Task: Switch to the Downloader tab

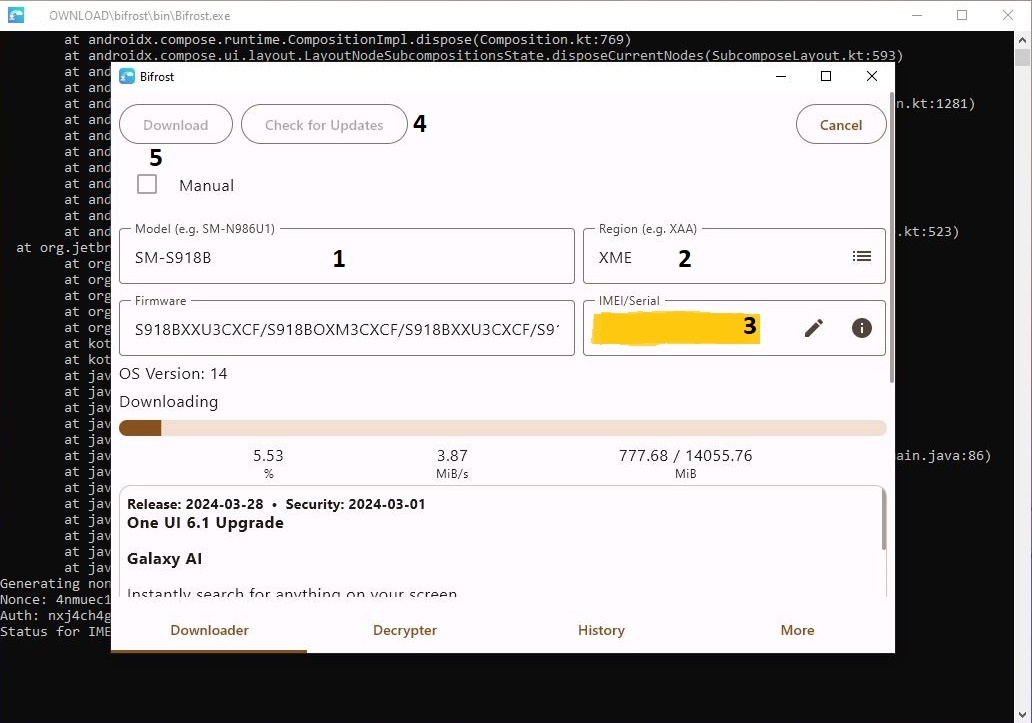Action: point(209,630)
